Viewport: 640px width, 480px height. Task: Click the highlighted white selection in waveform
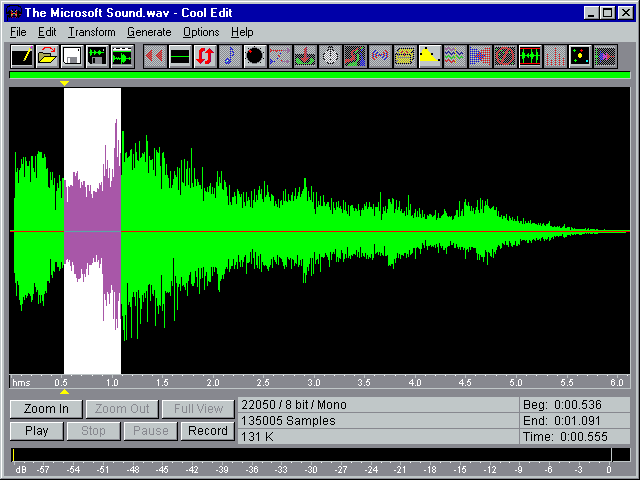click(92, 231)
